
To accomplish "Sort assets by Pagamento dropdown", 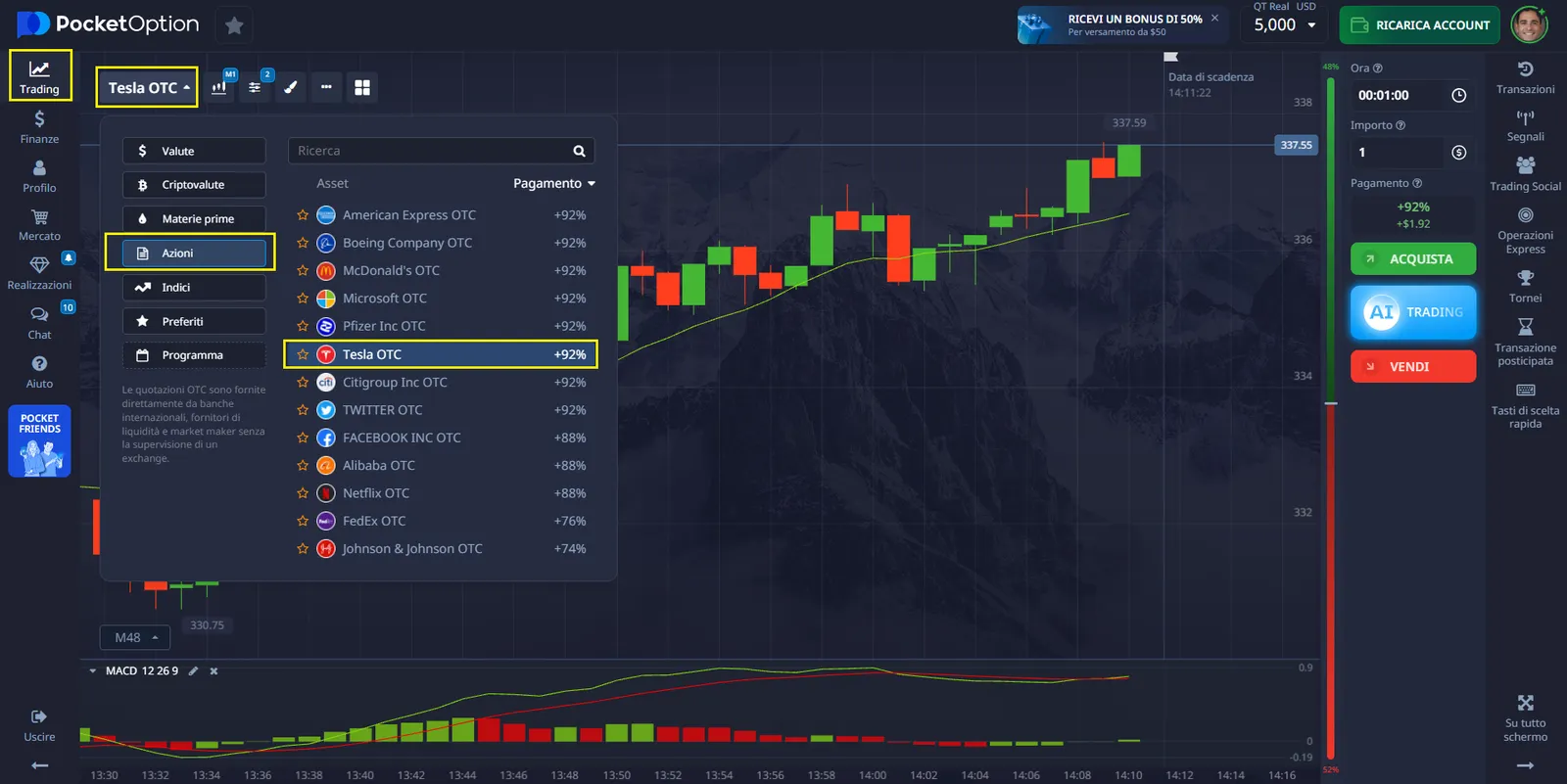I will 554,183.
